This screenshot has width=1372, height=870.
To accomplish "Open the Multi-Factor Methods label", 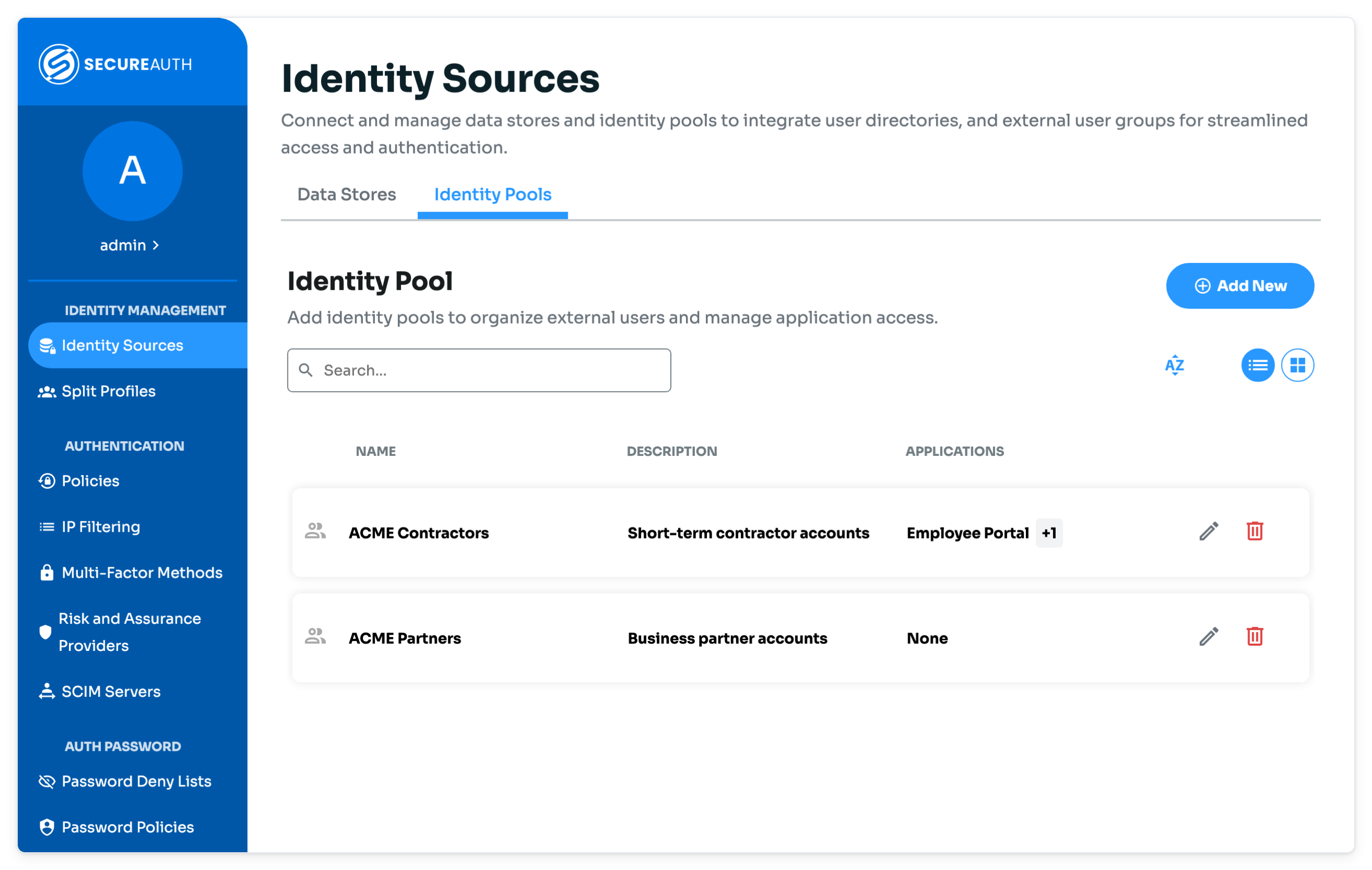I will [x=142, y=573].
